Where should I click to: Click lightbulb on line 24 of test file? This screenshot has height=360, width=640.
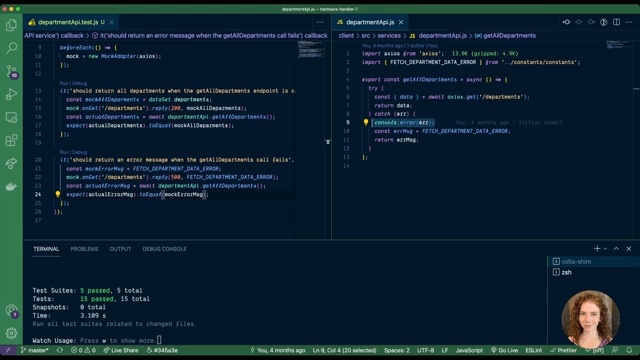pos(58,194)
